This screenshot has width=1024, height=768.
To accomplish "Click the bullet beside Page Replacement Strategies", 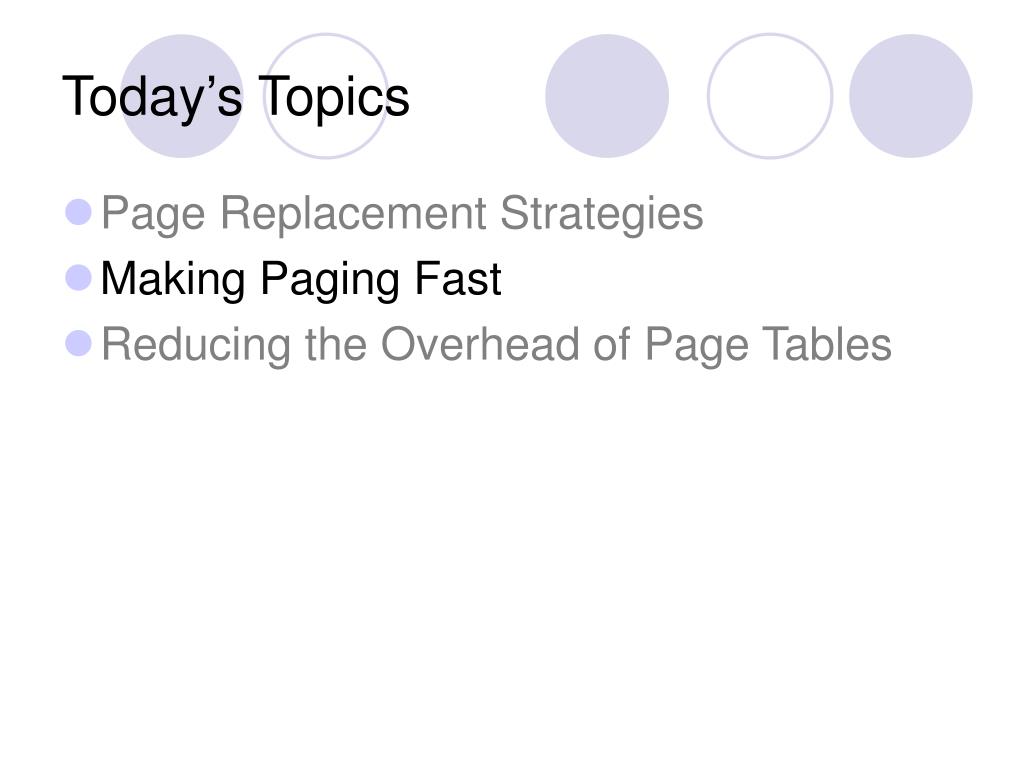I will click(x=78, y=212).
